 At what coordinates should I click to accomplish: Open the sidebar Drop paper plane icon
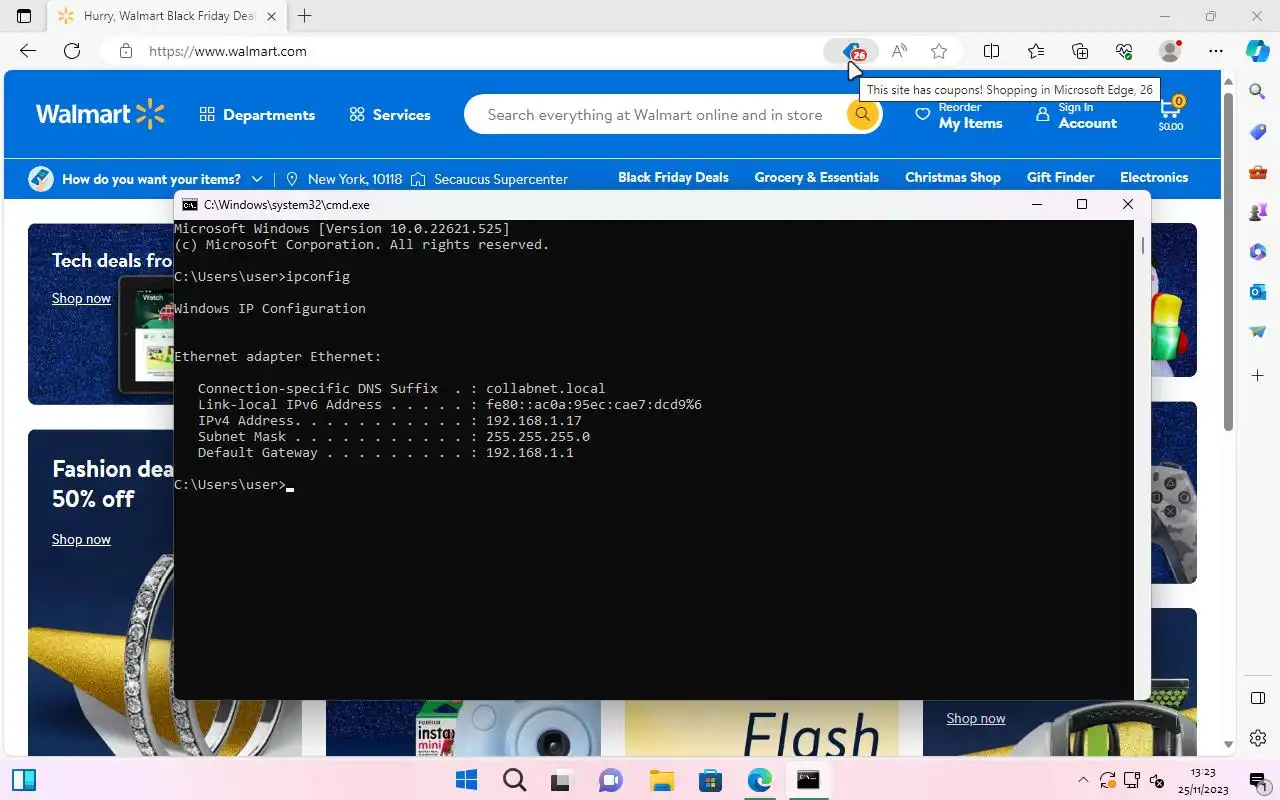tap(1258, 332)
